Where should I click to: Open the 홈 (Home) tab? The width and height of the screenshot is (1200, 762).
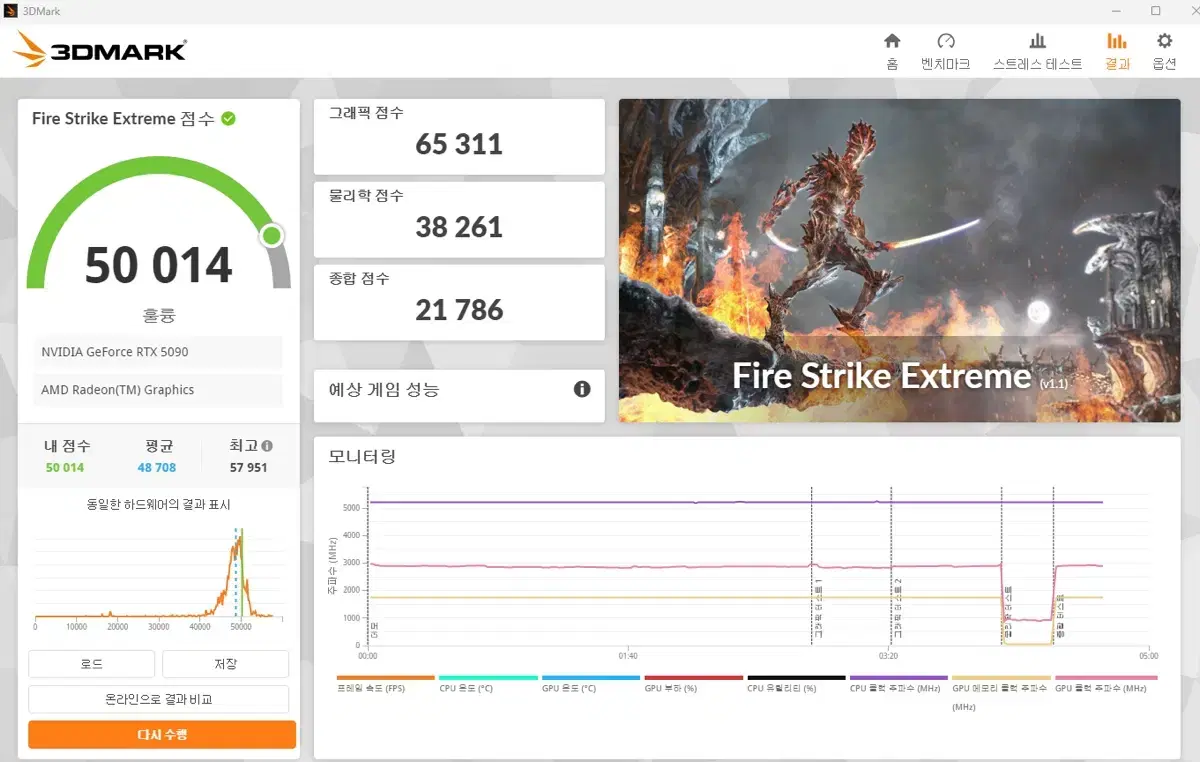point(892,51)
